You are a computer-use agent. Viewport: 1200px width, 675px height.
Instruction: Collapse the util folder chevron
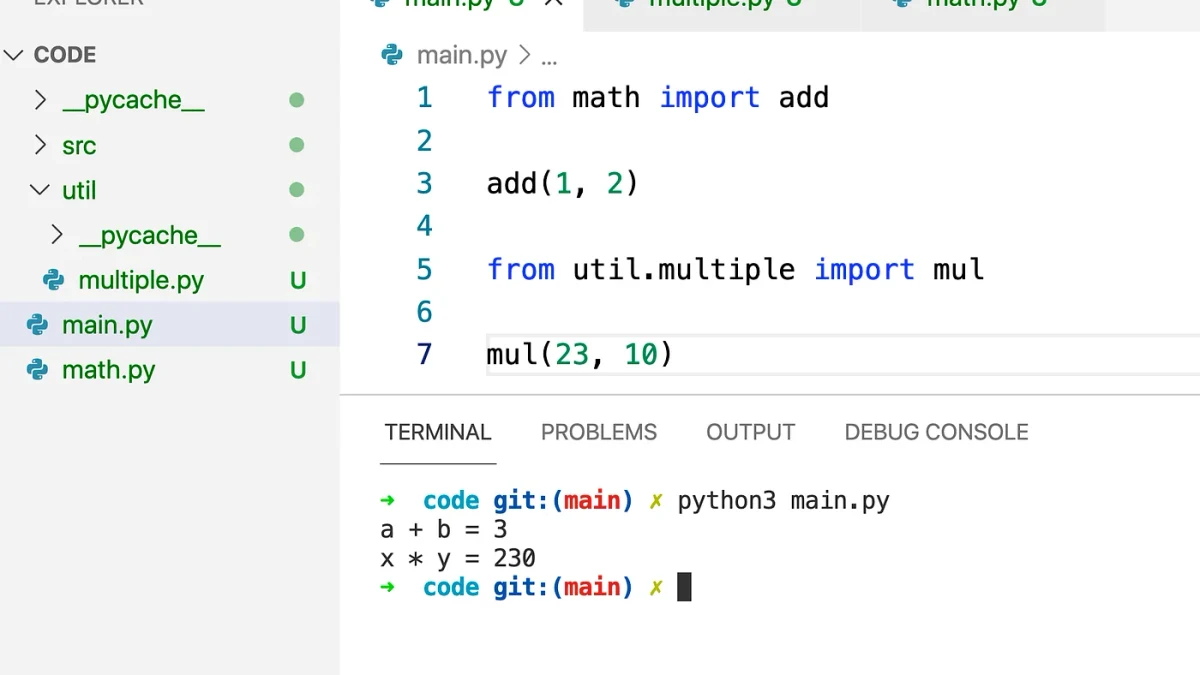[40, 190]
